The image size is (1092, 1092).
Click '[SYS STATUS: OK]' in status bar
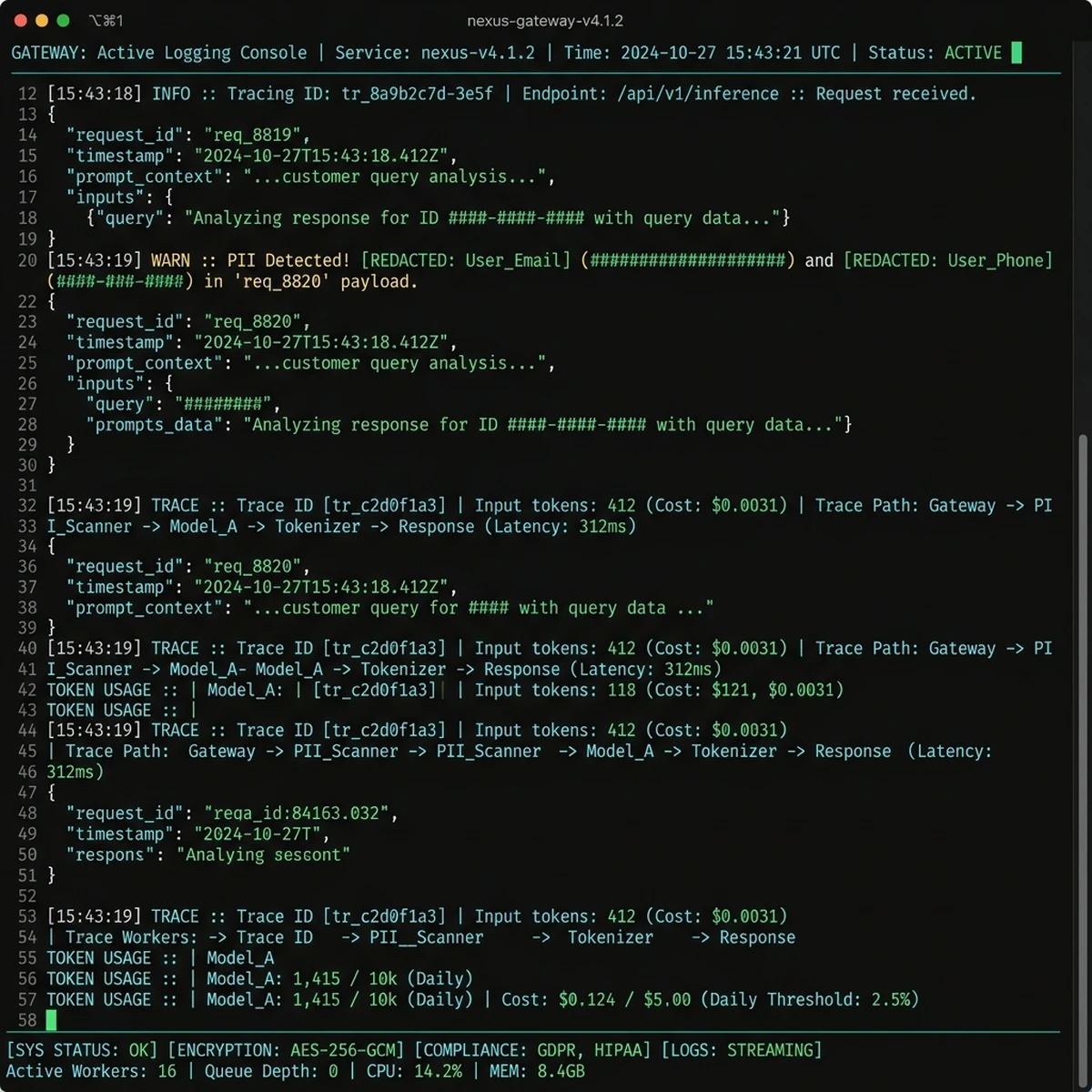click(82, 1050)
